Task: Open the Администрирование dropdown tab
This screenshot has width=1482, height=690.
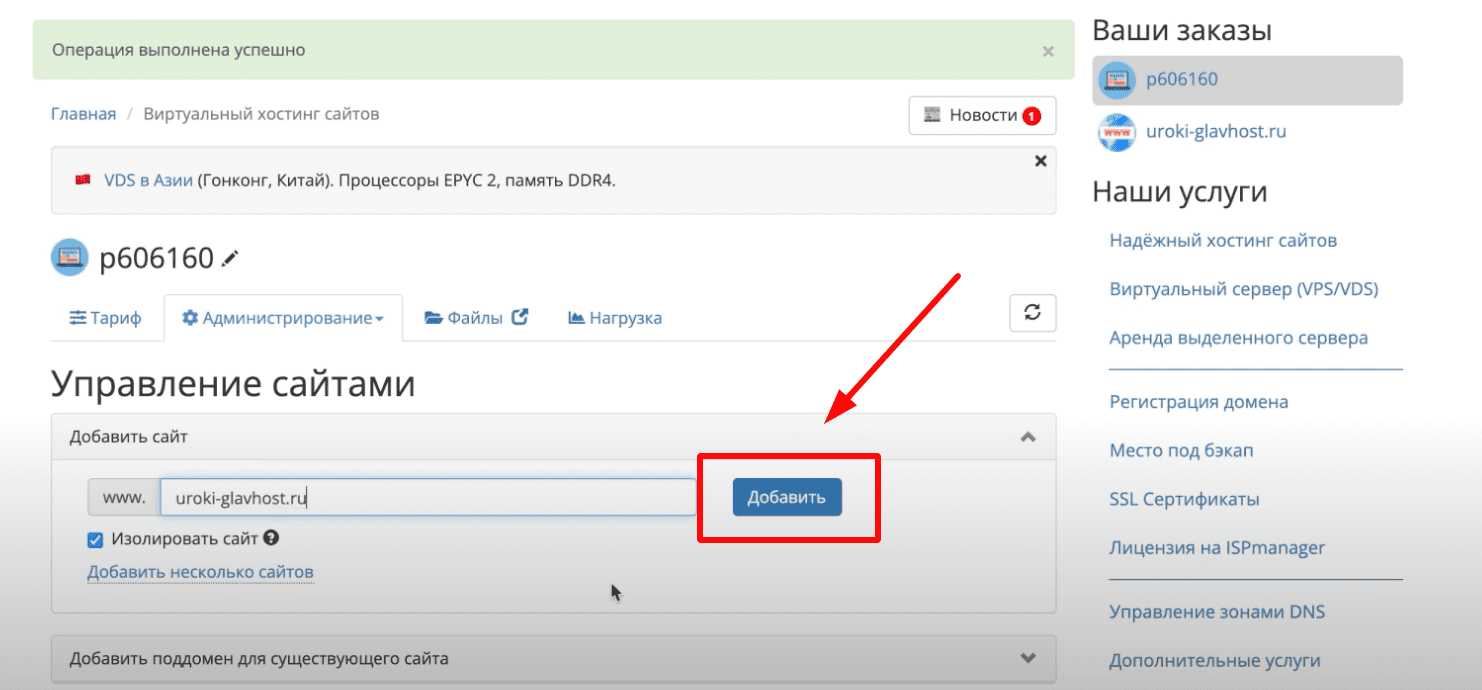Action: [x=283, y=318]
